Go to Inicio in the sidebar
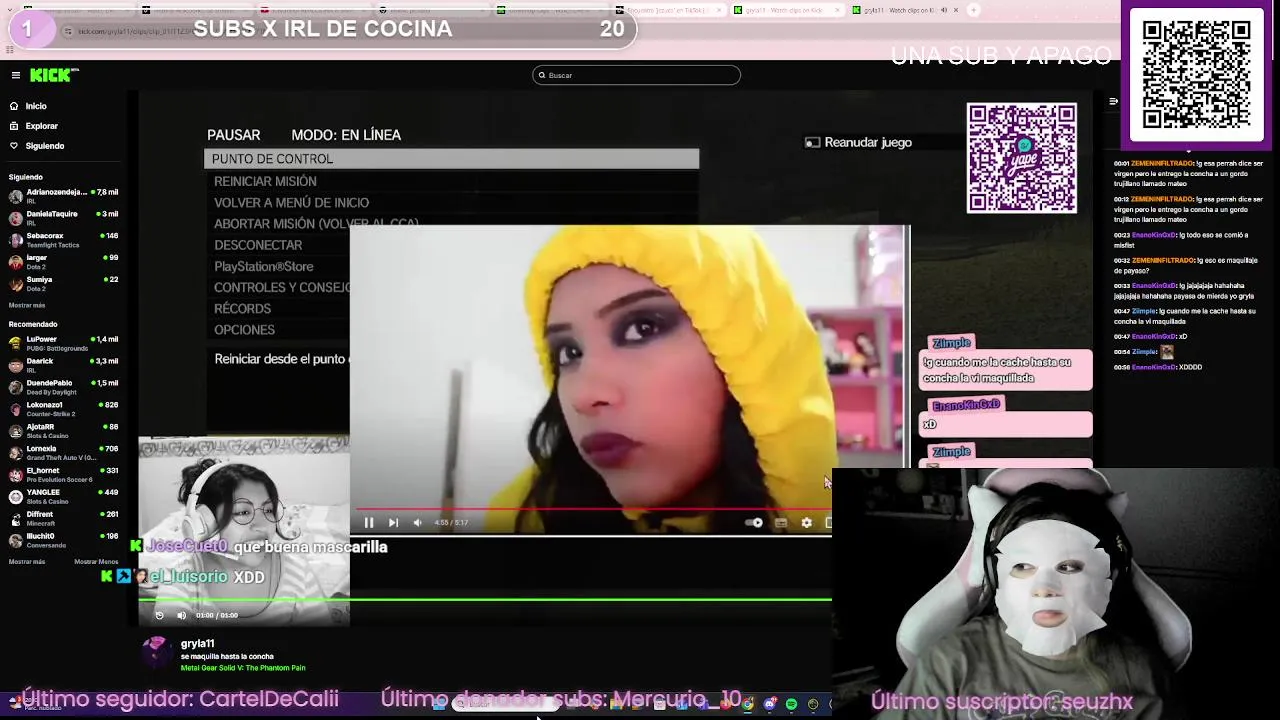Viewport: 1280px width, 720px height. [x=28, y=106]
